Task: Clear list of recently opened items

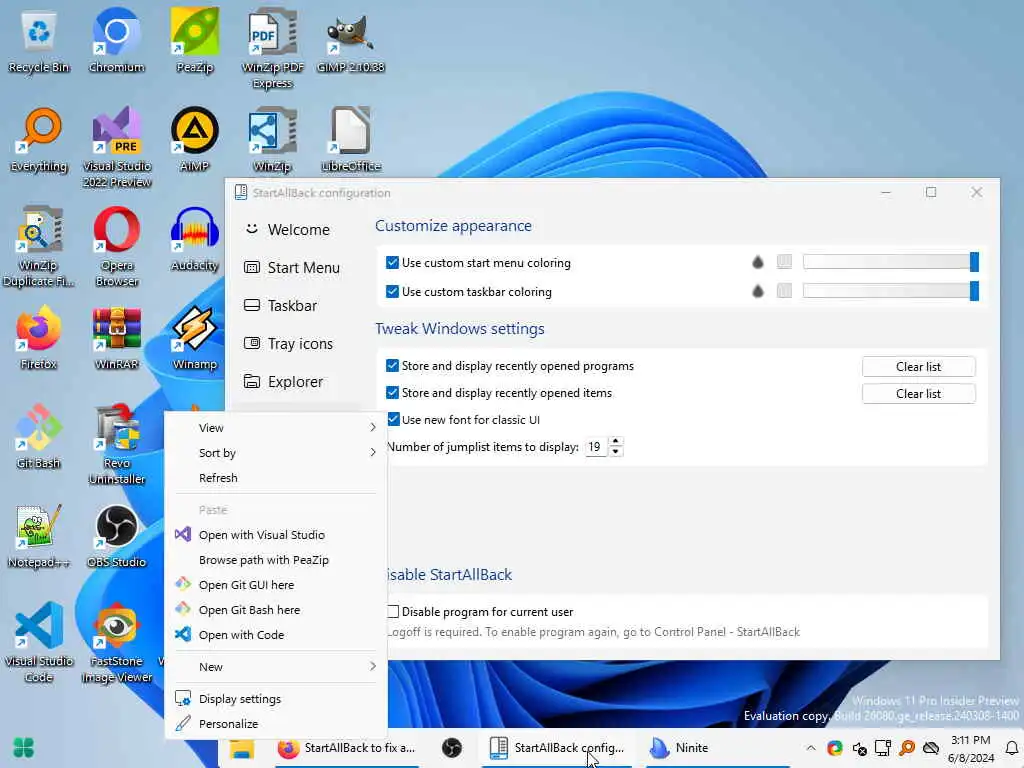Action: [x=918, y=394]
